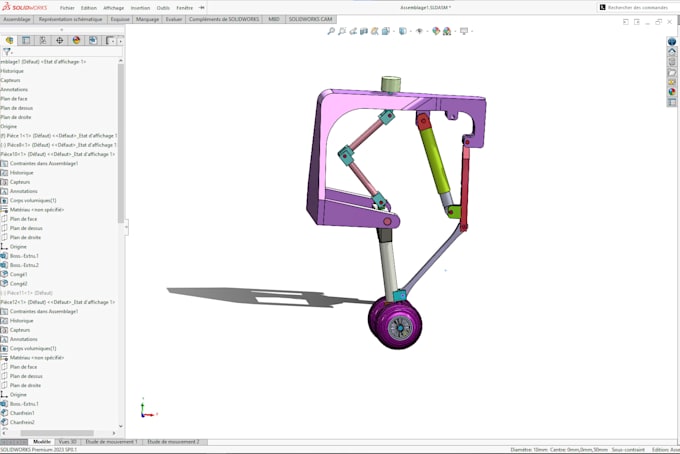Select Boss.-Extru.2 feature in tree

(x=24, y=265)
